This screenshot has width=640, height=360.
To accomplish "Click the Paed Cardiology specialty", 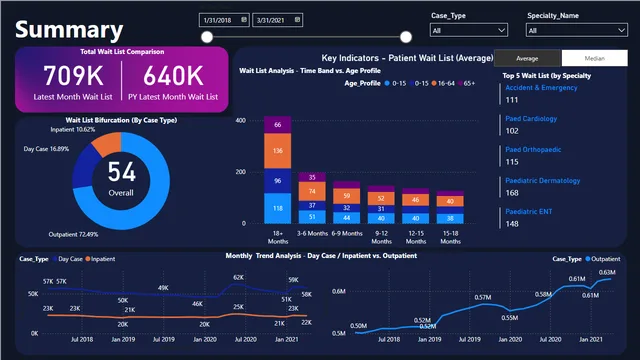I will click(531, 119).
